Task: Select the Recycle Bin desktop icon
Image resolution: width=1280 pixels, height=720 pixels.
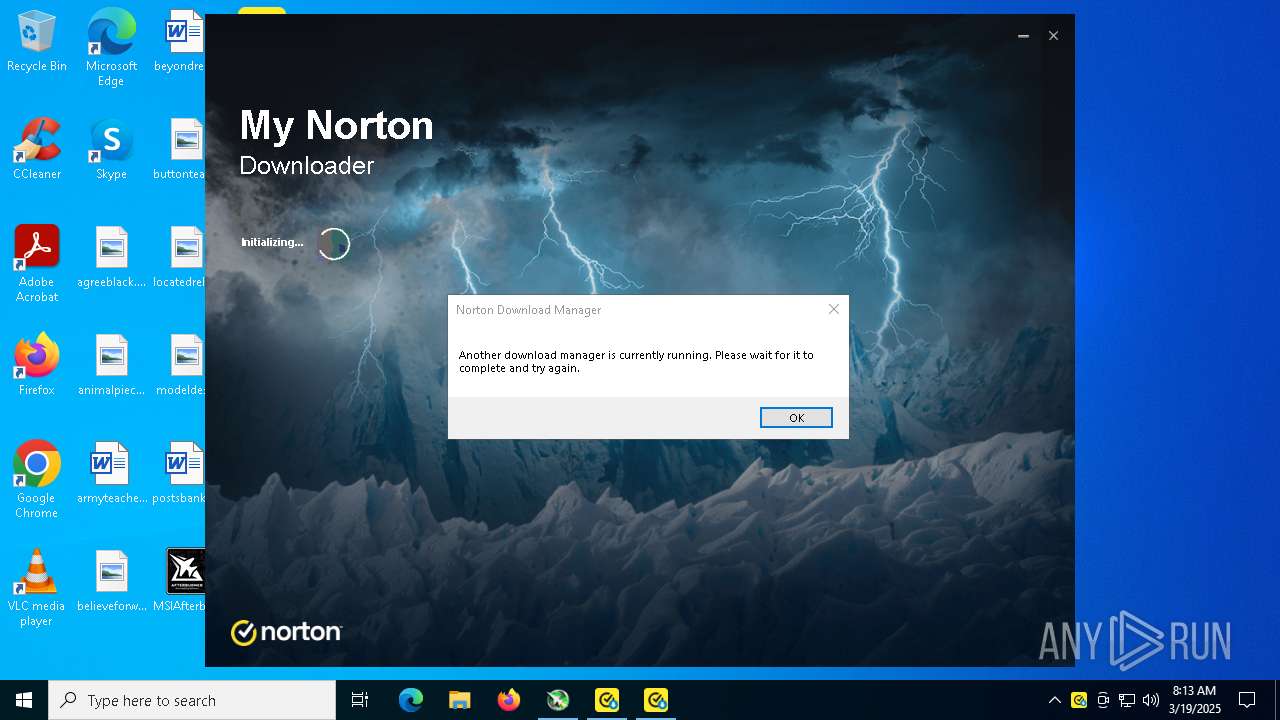Action: tap(37, 42)
